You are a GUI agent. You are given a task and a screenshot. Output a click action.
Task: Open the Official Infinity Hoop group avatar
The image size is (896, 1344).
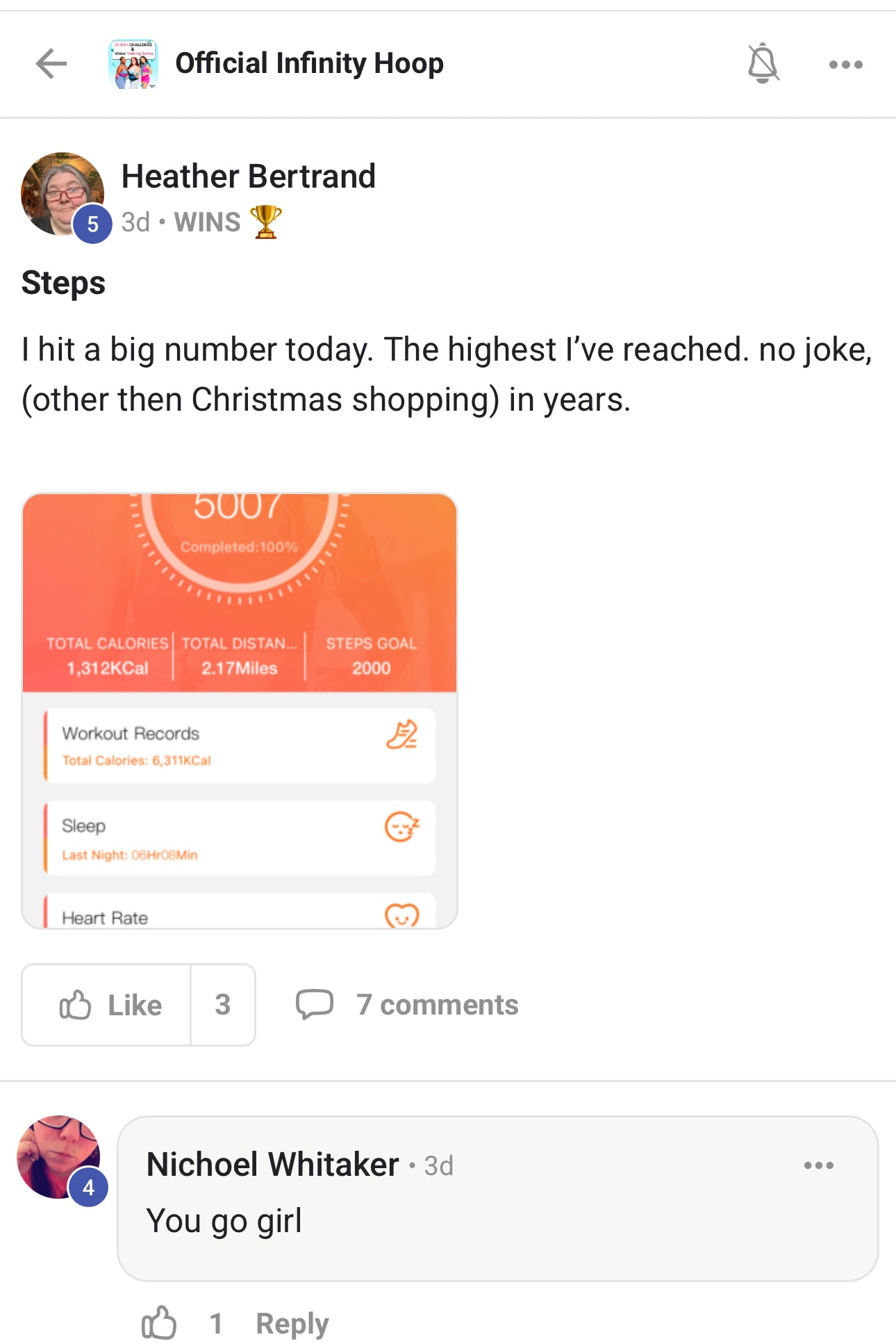pyautogui.click(x=133, y=64)
